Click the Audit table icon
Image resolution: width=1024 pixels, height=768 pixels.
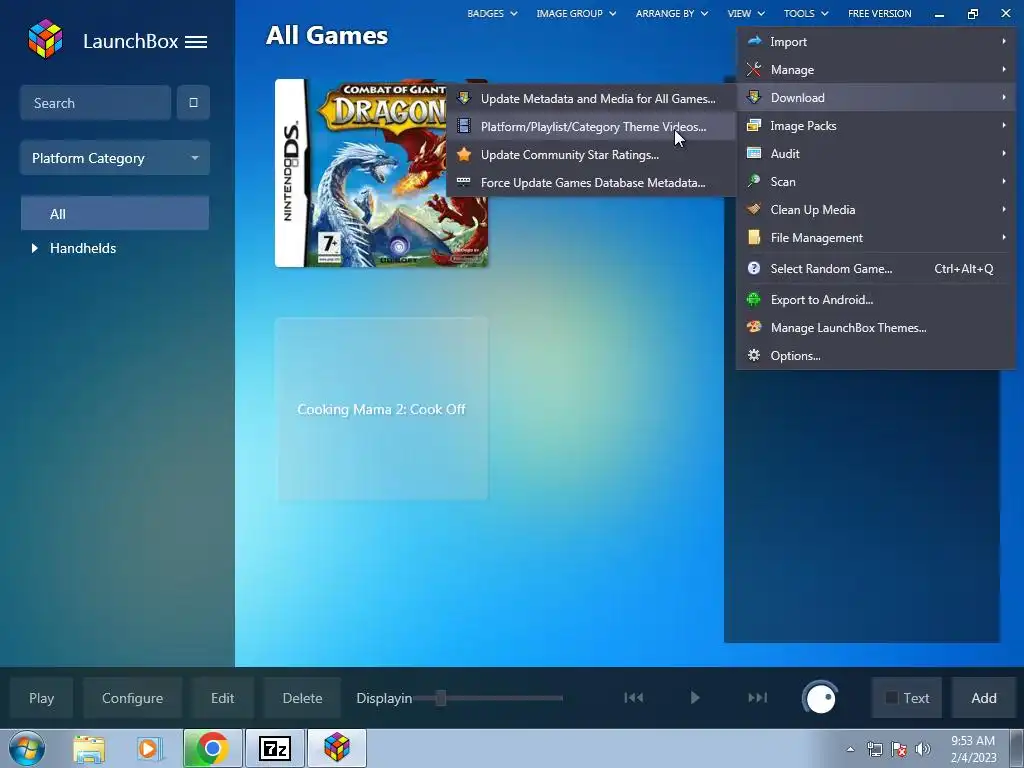tap(754, 153)
